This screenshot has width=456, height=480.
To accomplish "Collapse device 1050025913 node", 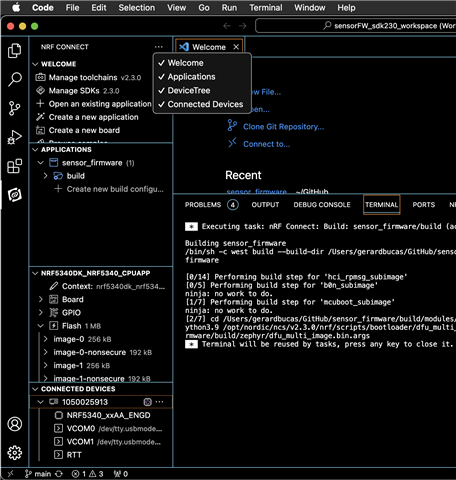I will (41, 402).
